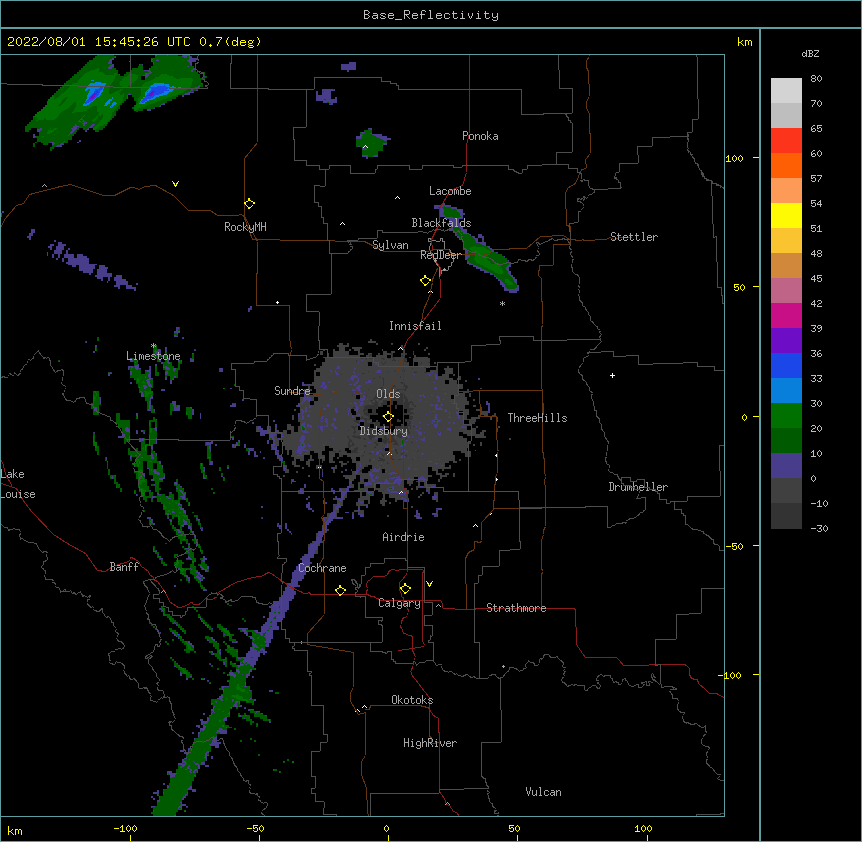862x842 pixels.
Task: Click the yellow diamond marker inside Calgary
Action: (x=405, y=589)
